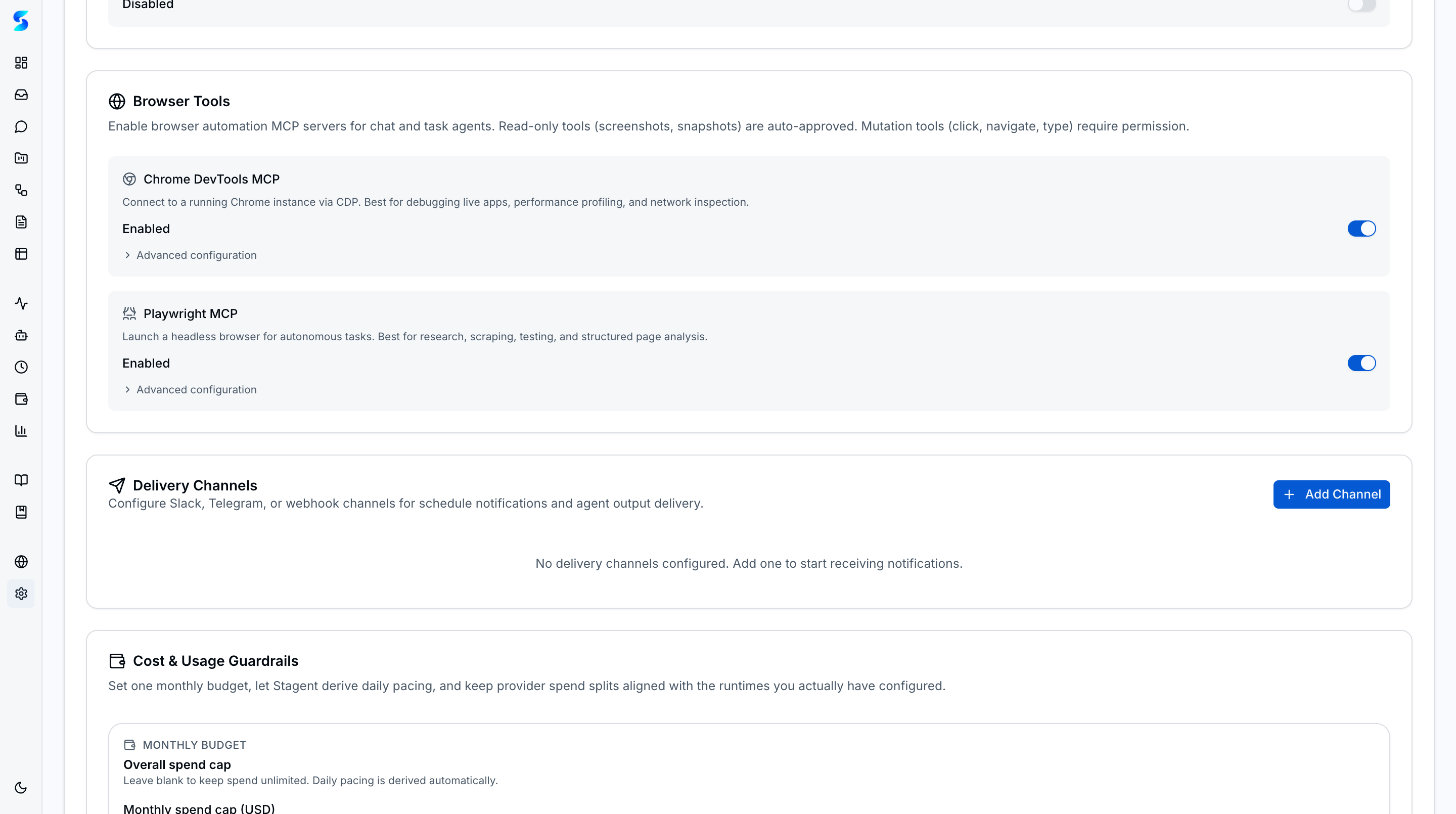
Task: Disable the Playwright MCP toggle
Action: click(x=1361, y=364)
